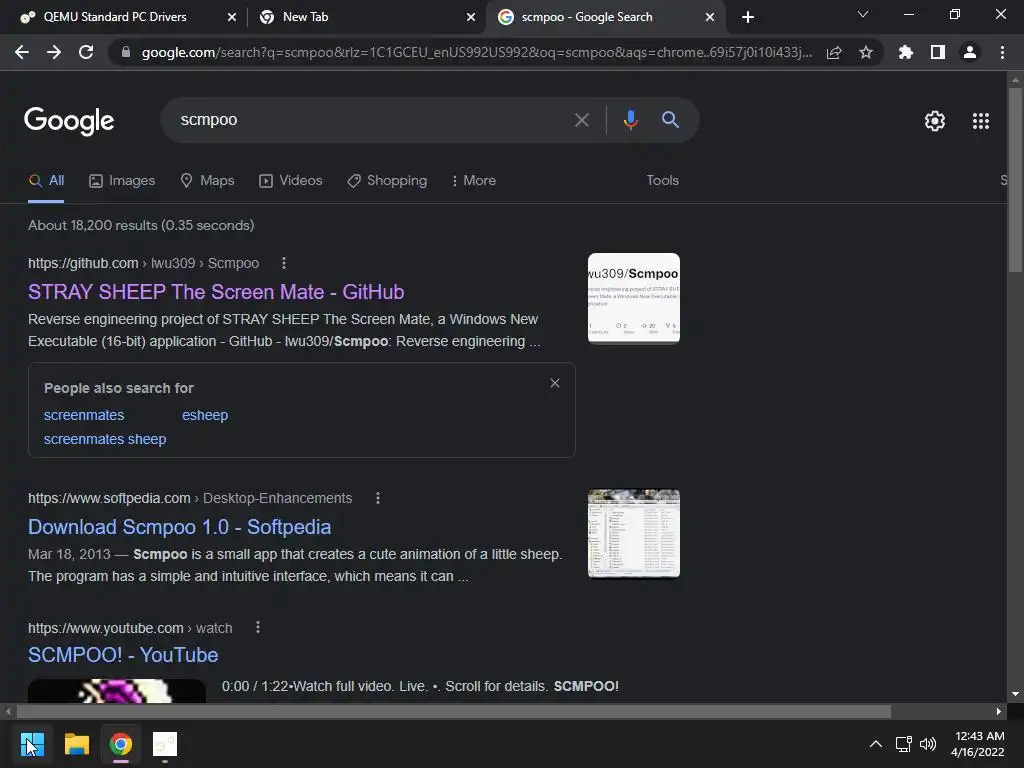Click the vertical page scrollbar thumb
This screenshot has height=768, width=1024.
(x=1015, y=180)
